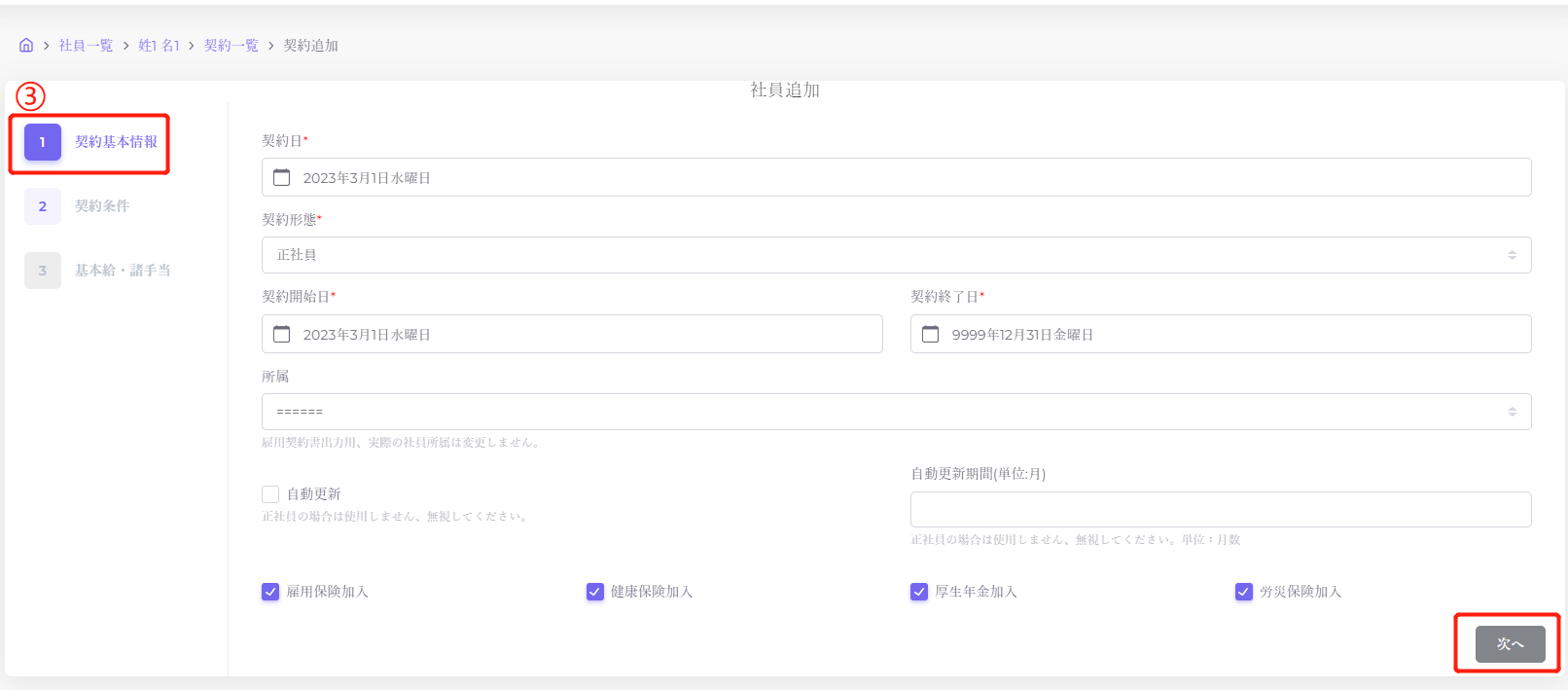Select step 2 number badge
Viewport: 1568px width, 690px height.
43,206
